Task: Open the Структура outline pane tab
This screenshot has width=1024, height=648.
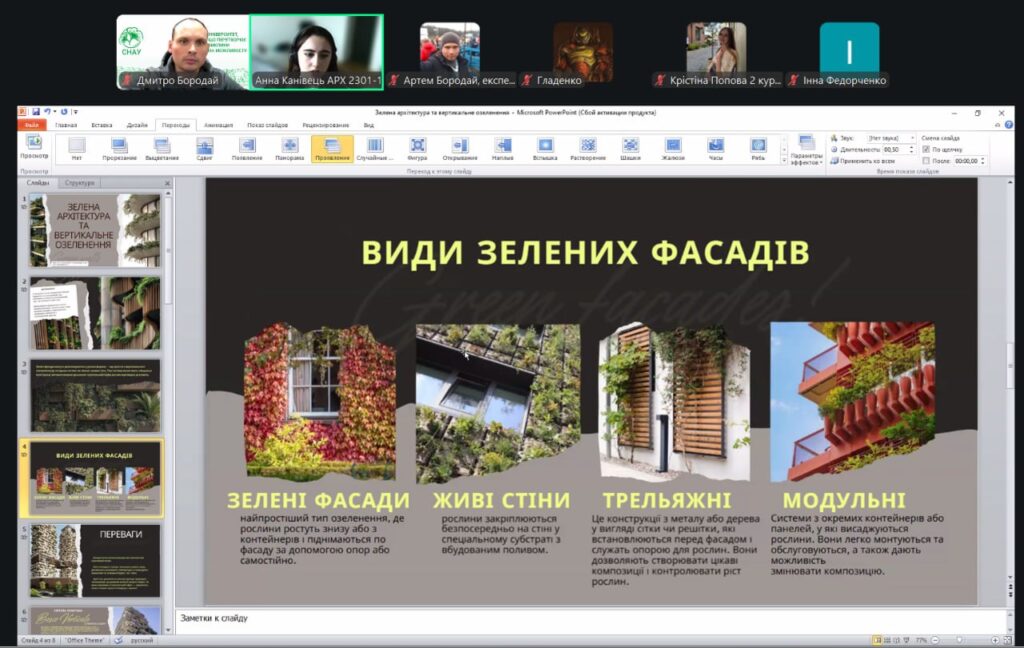Action: (79, 183)
